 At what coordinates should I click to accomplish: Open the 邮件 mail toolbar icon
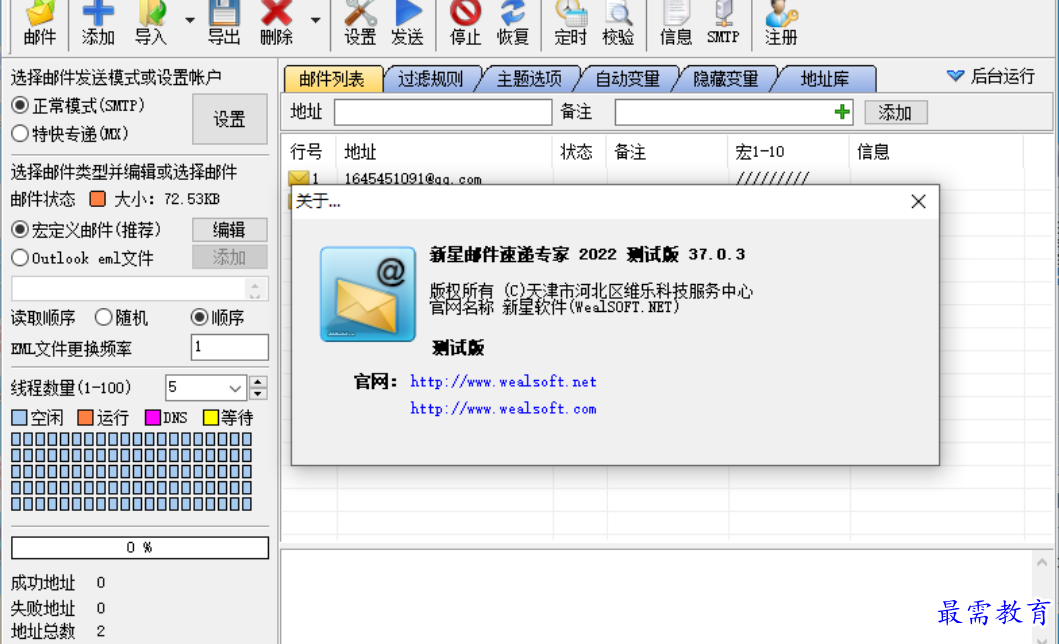click(40, 24)
